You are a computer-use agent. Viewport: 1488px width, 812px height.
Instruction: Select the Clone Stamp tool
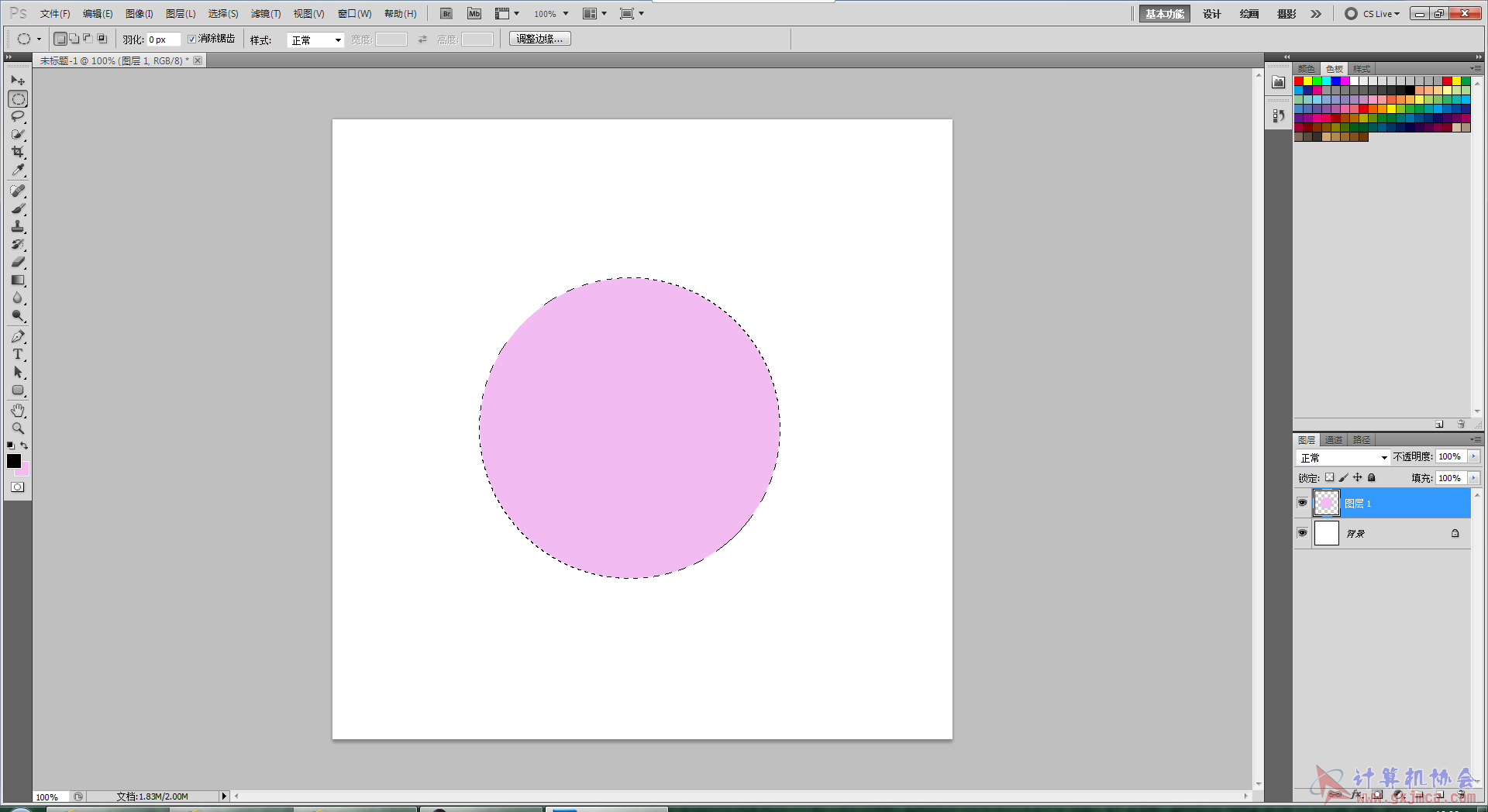pyautogui.click(x=18, y=226)
